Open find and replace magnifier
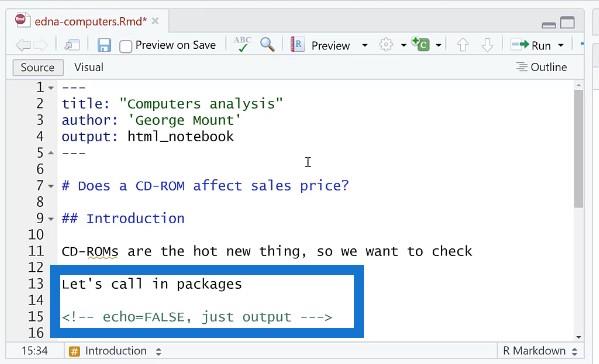599x364 pixels. [x=267, y=45]
